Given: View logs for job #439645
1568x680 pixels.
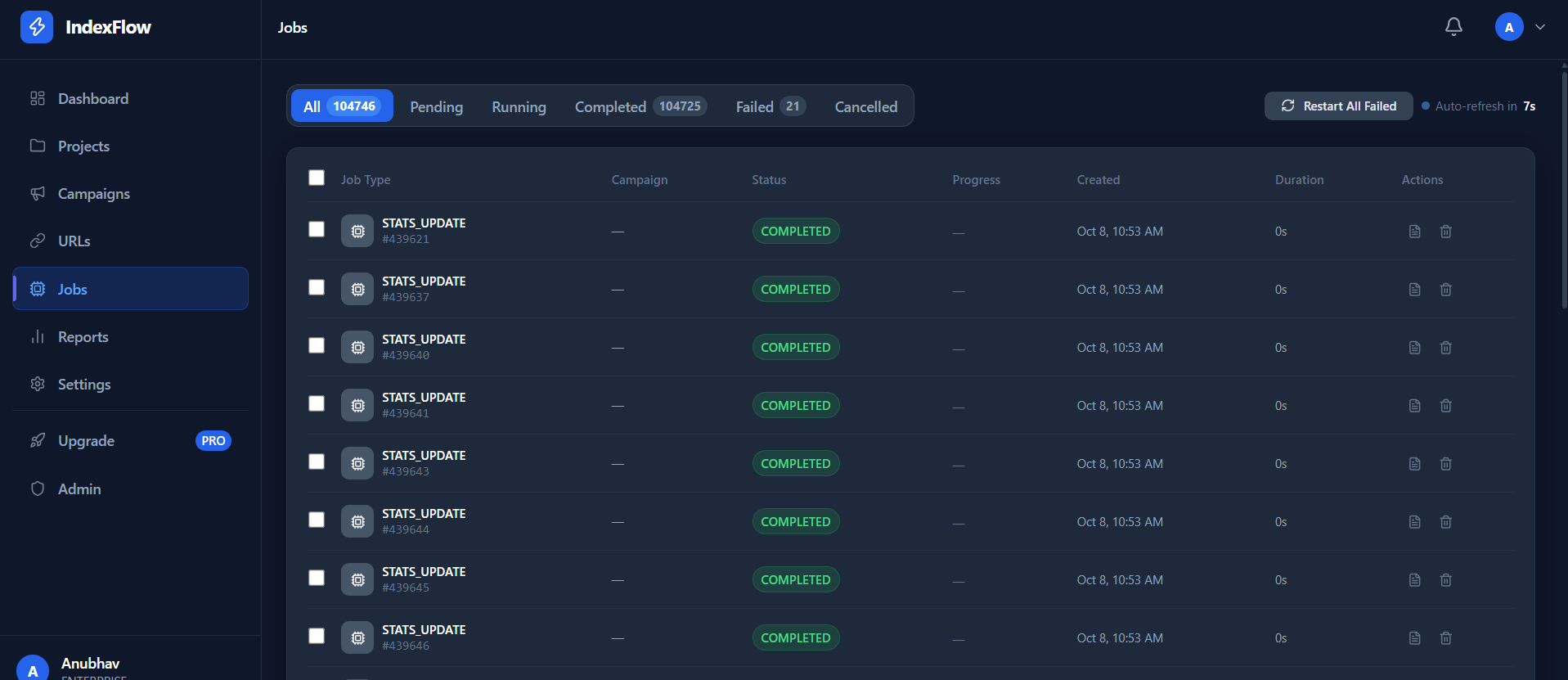Looking at the screenshot, I should (x=1414, y=580).
